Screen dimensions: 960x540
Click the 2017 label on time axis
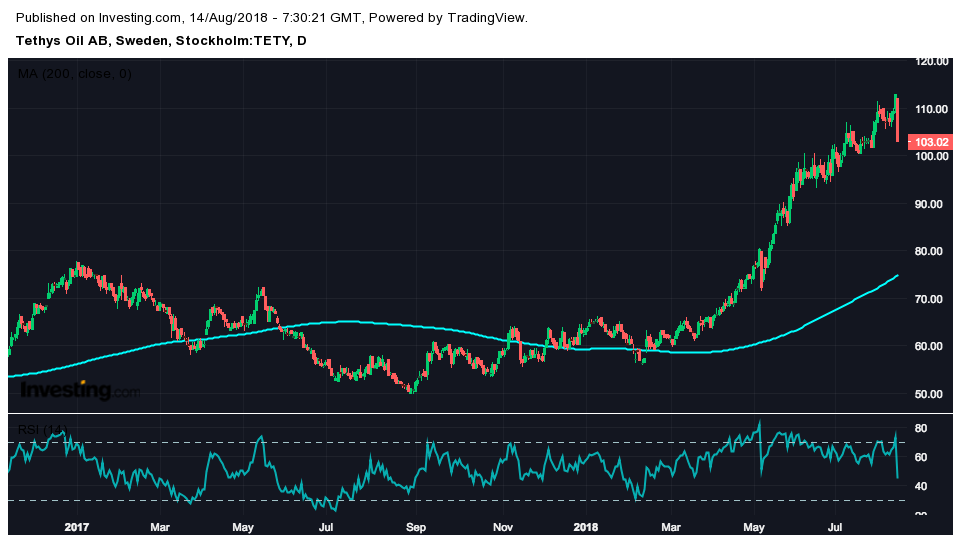(77, 527)
